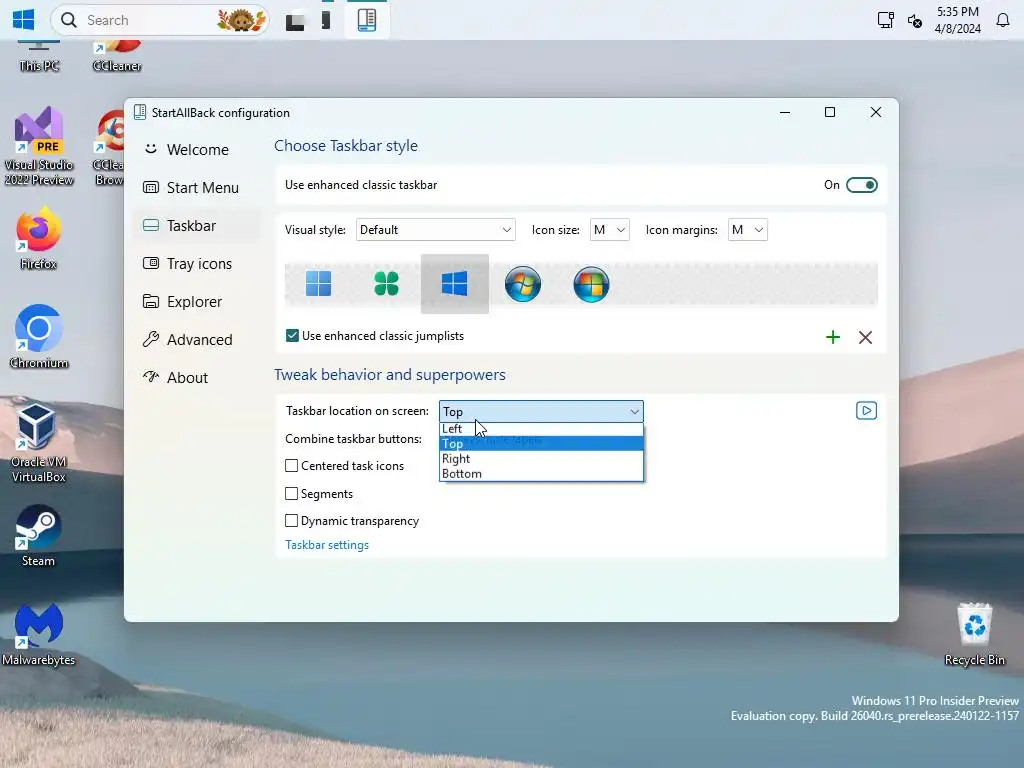Click the task view icon on taskbar
Image resolution: width=1024 pixels, height=768 pixels.
(x=295, y=21)
